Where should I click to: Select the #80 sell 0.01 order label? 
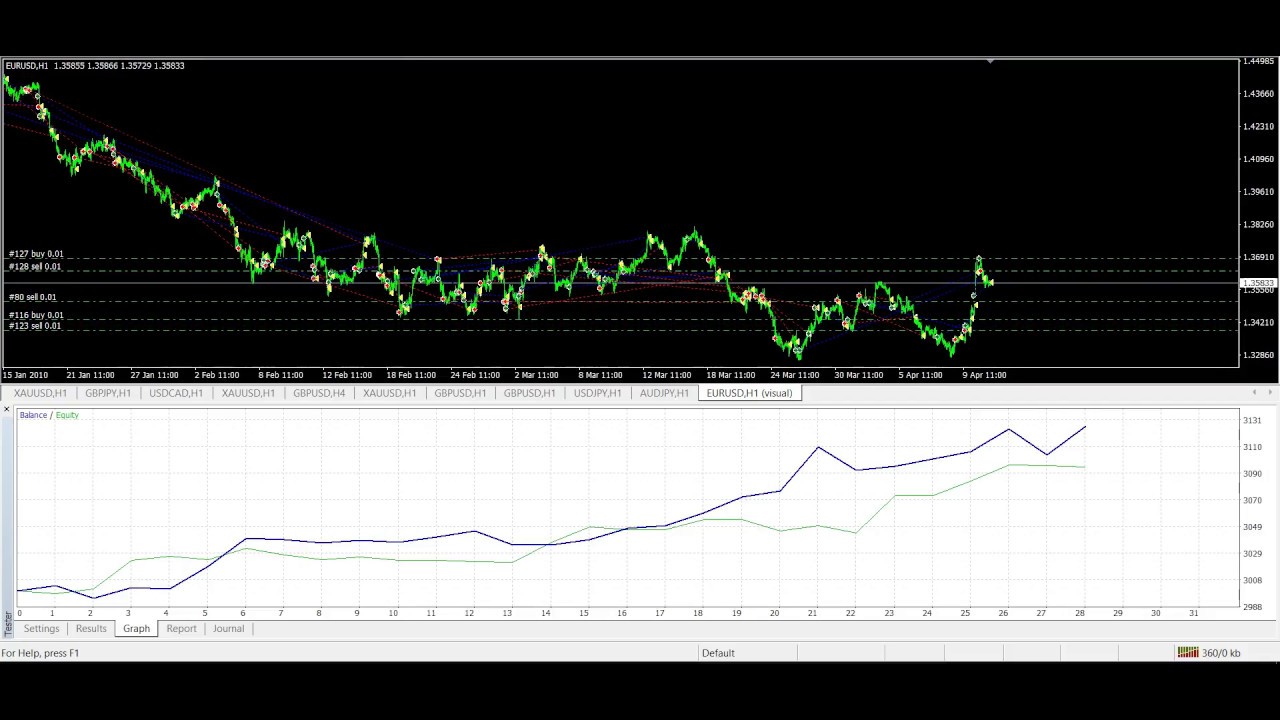coord(33,297)
